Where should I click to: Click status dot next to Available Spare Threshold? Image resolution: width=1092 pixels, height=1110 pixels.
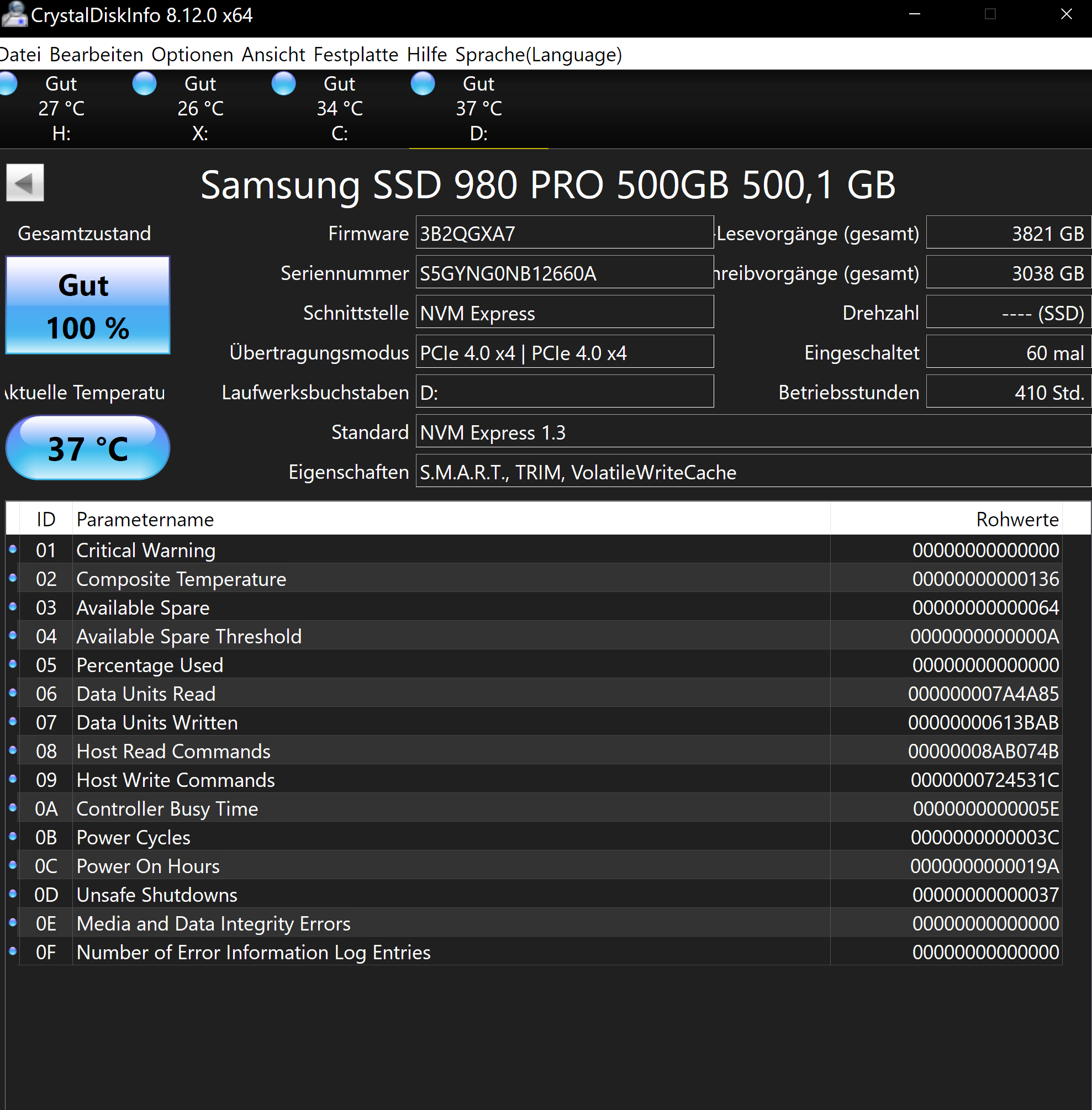[x=13, y=635]
